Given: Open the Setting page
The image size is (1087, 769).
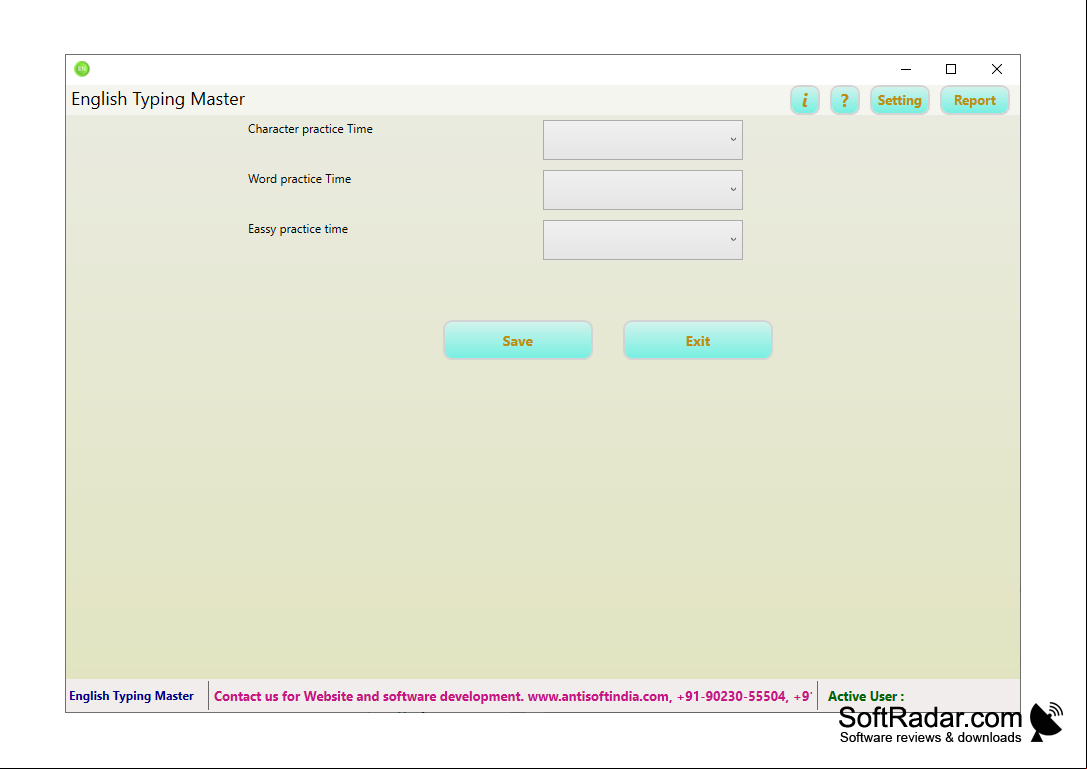Looking at the screenshot, I should coord(899,101).
